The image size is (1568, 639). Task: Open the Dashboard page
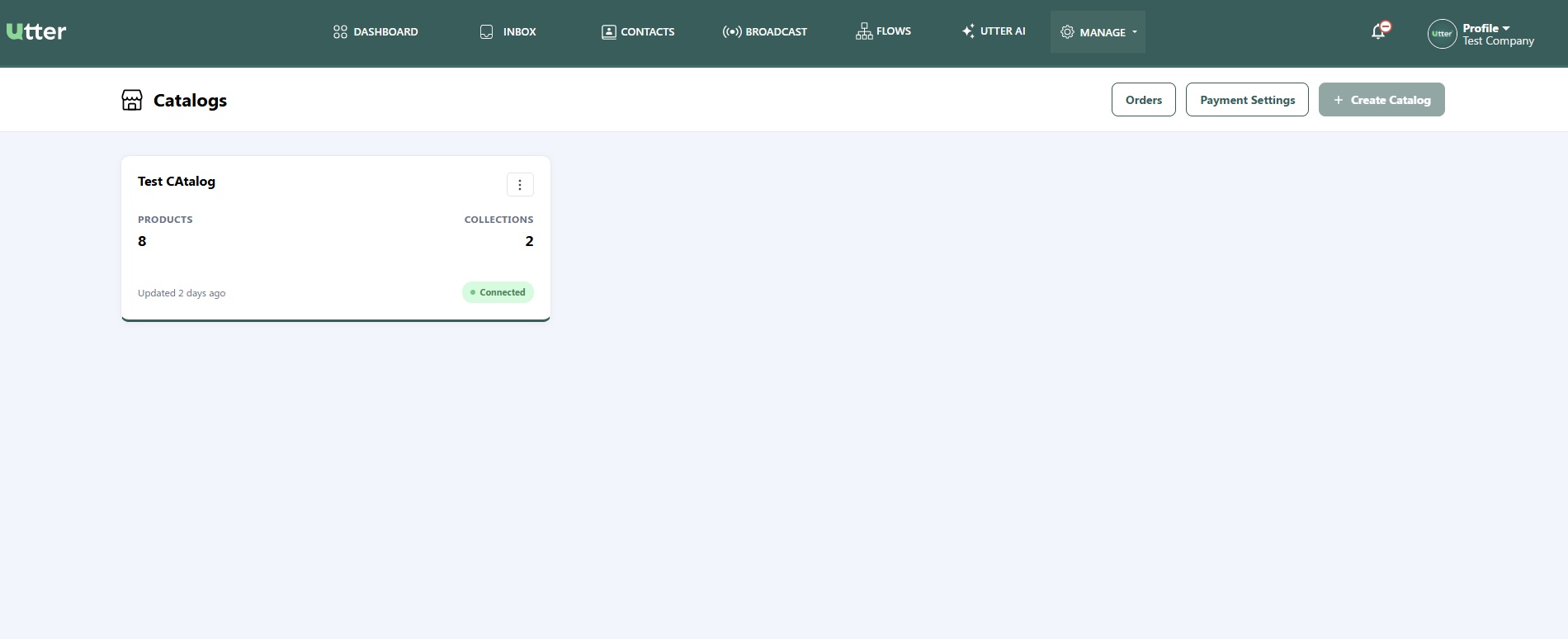(x=375, y=31)
